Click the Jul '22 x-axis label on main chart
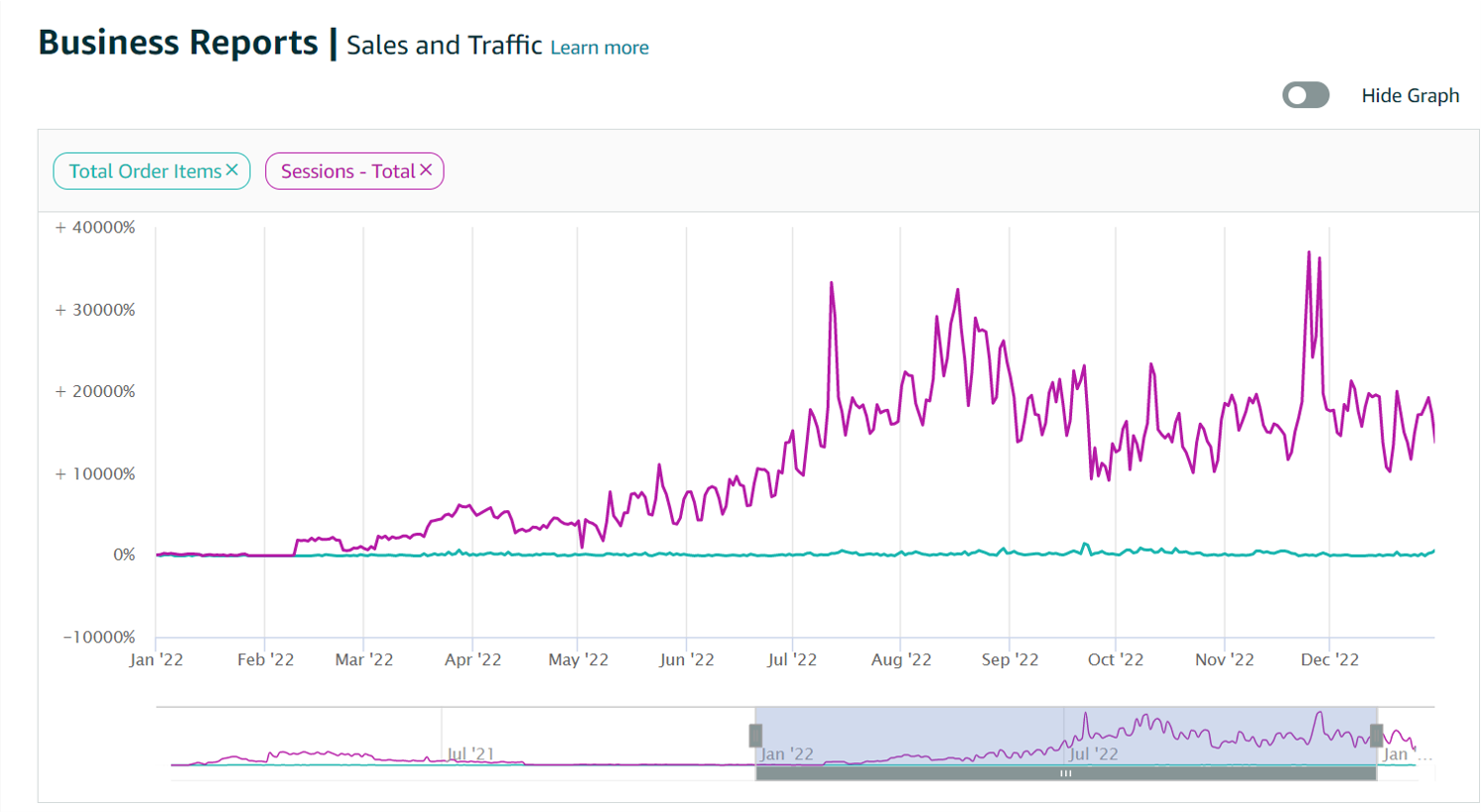The height and width of the screenshot is (812, 1481). point(792,659)
